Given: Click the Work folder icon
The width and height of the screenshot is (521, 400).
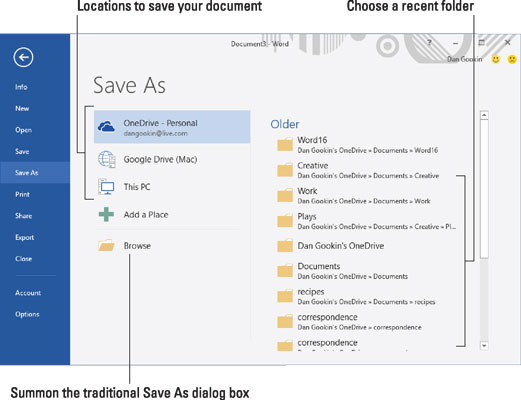Looking at the screenshot, I should tap(285, 195).
